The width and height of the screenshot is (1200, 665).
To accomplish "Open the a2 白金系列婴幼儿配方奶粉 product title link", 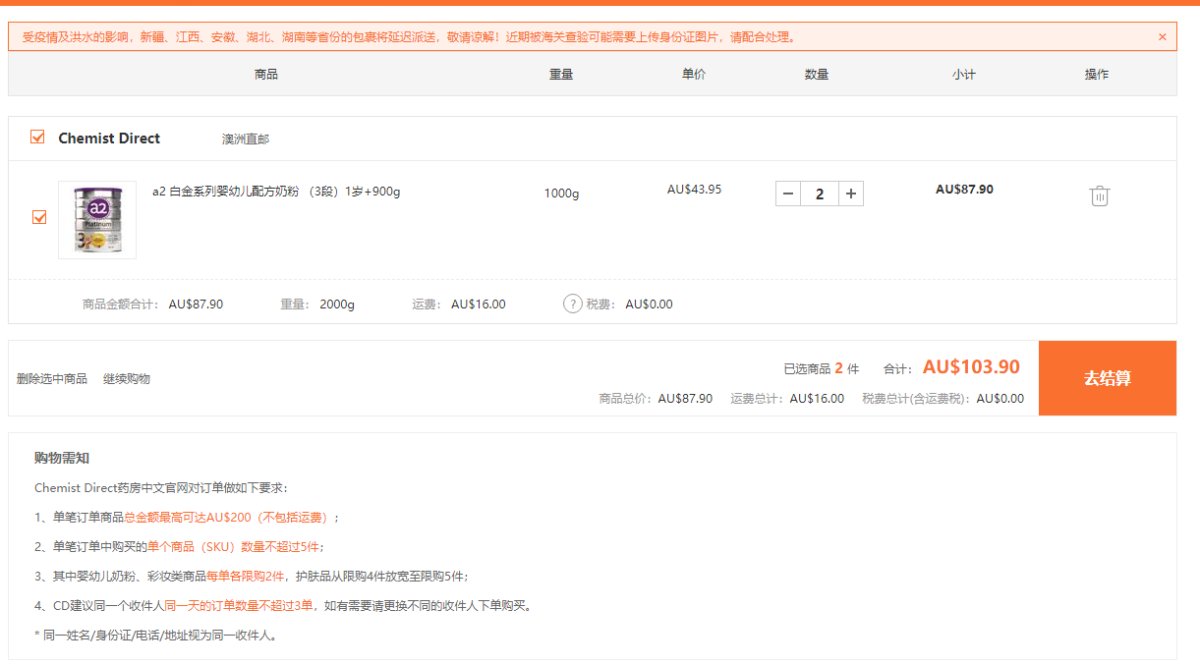I will [x=276, y=191].
